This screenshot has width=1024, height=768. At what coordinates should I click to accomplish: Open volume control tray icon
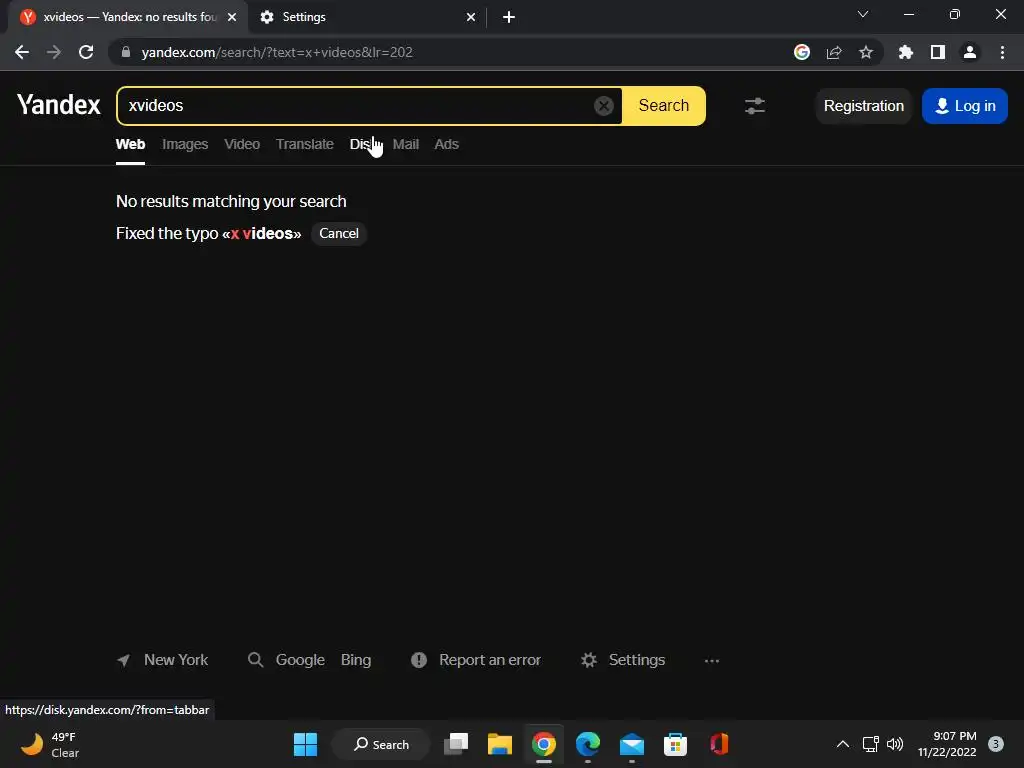(x=895, y=744)
